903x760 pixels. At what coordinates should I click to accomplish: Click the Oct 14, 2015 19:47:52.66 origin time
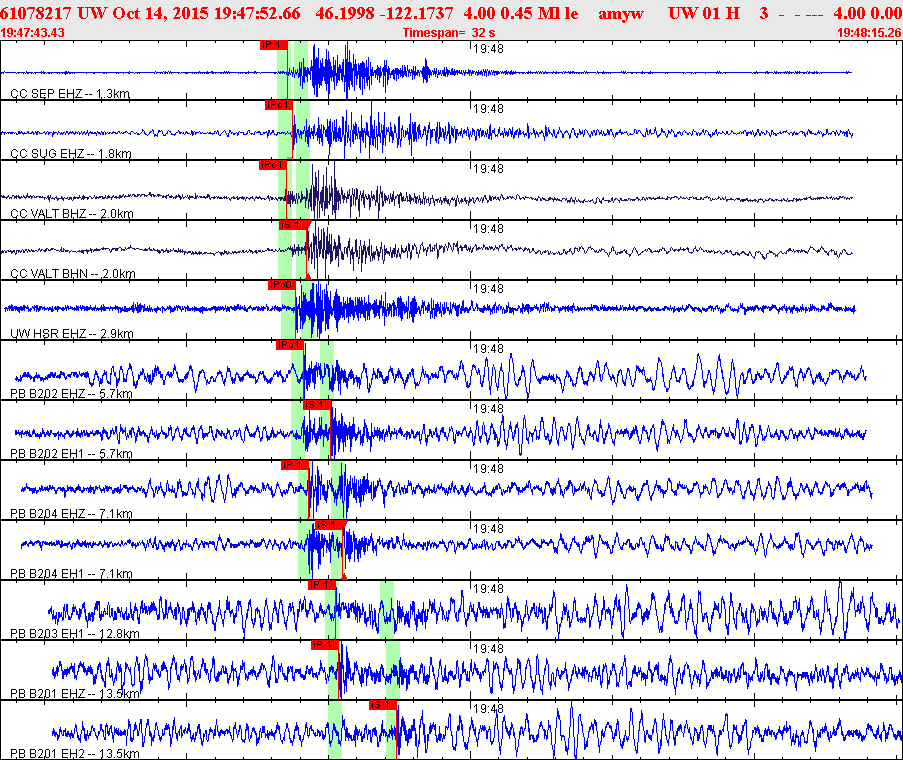pos(207,13)
